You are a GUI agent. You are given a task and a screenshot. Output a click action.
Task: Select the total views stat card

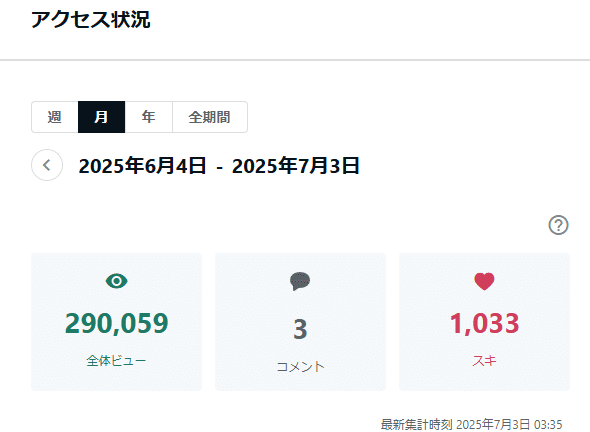[117, 322]
